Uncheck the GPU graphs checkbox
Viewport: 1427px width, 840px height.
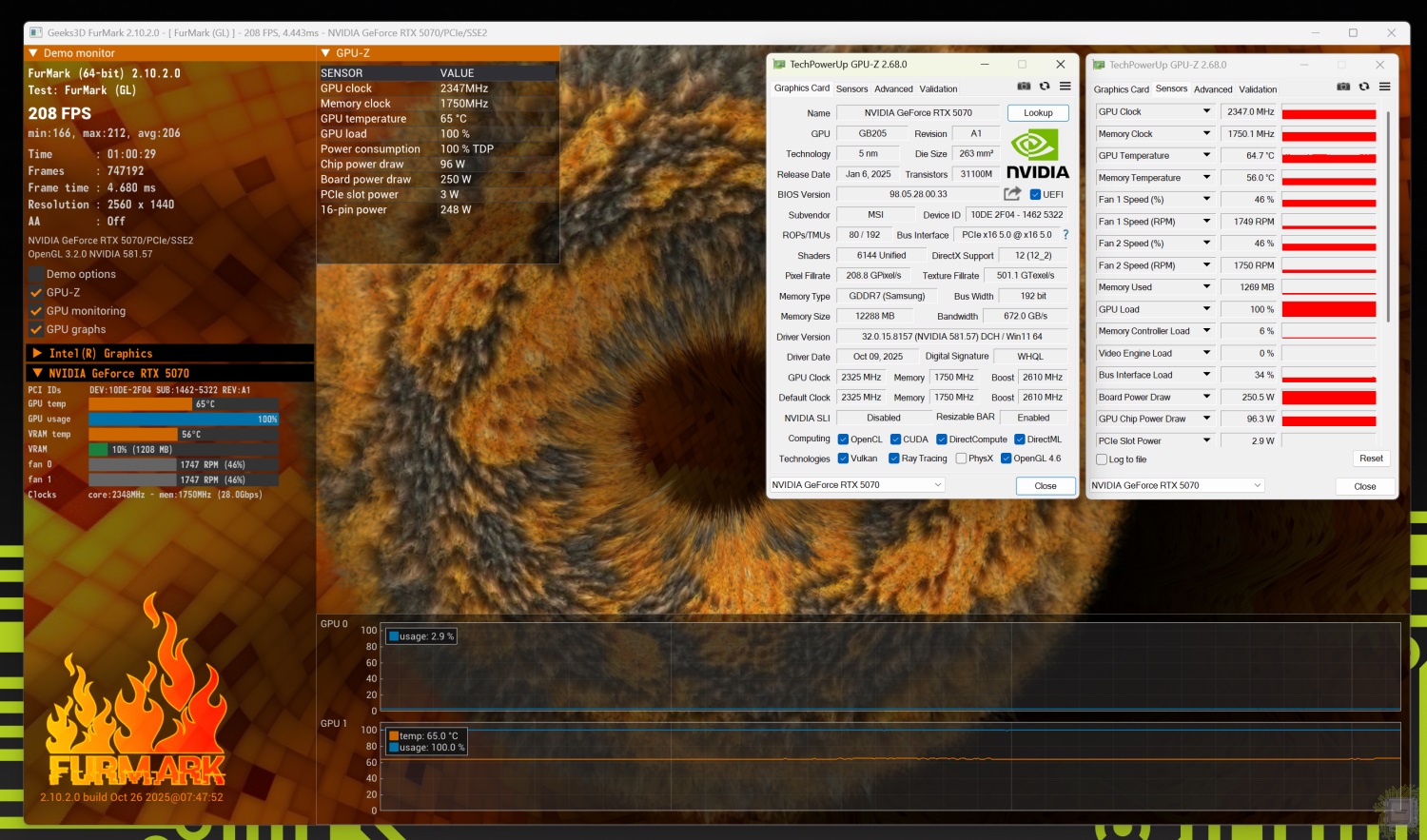coord(36,330)
